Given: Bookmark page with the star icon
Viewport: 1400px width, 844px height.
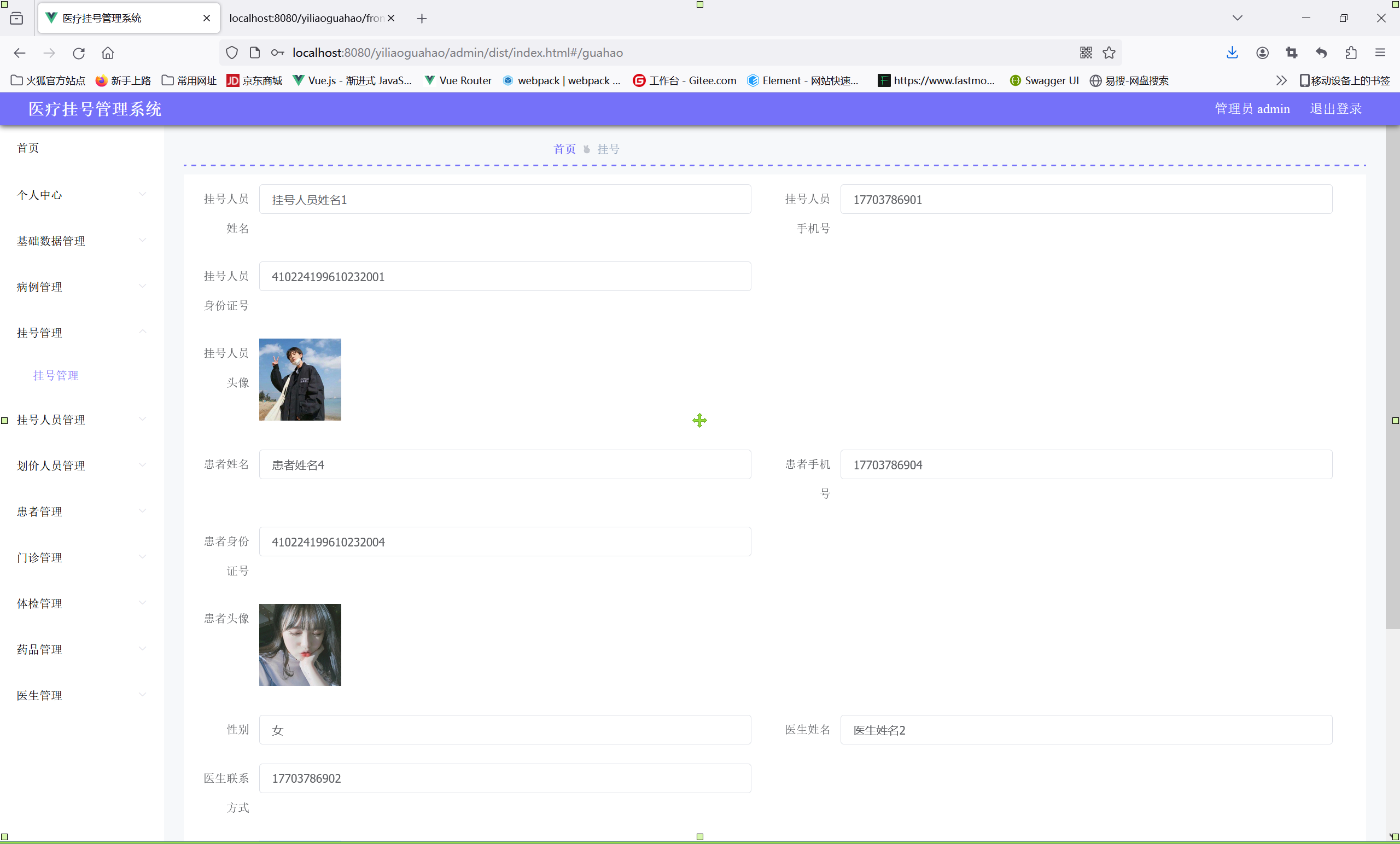Looking at the screenshot, I should tap(1109, 53).
